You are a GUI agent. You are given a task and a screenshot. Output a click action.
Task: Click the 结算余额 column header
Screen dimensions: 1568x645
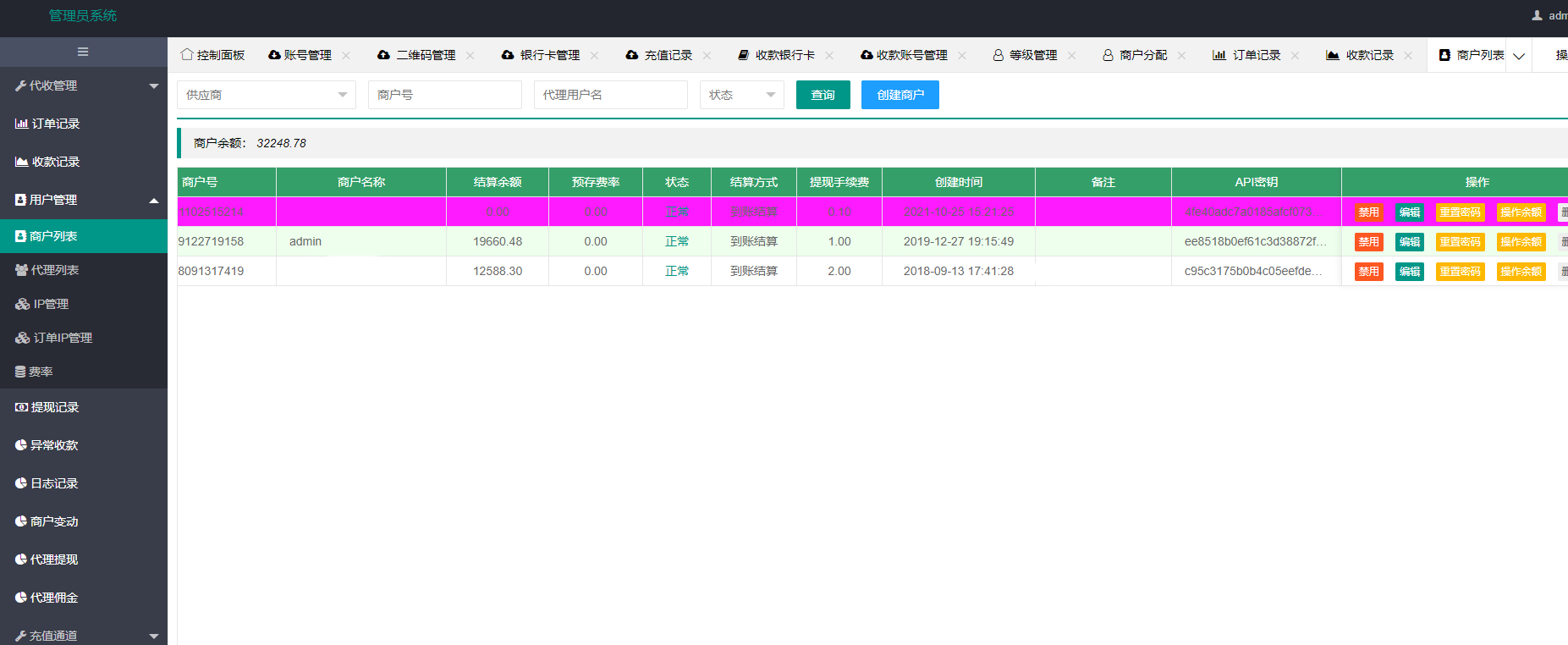pos(498,182)
